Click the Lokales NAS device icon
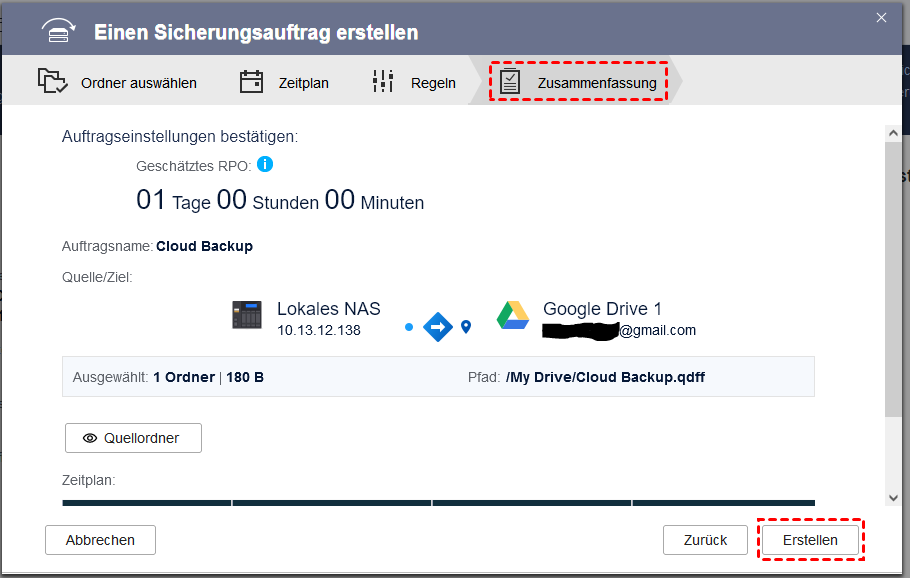Image resolution: width=910 pixels, height=578 pixels. [x=247, y=315]
